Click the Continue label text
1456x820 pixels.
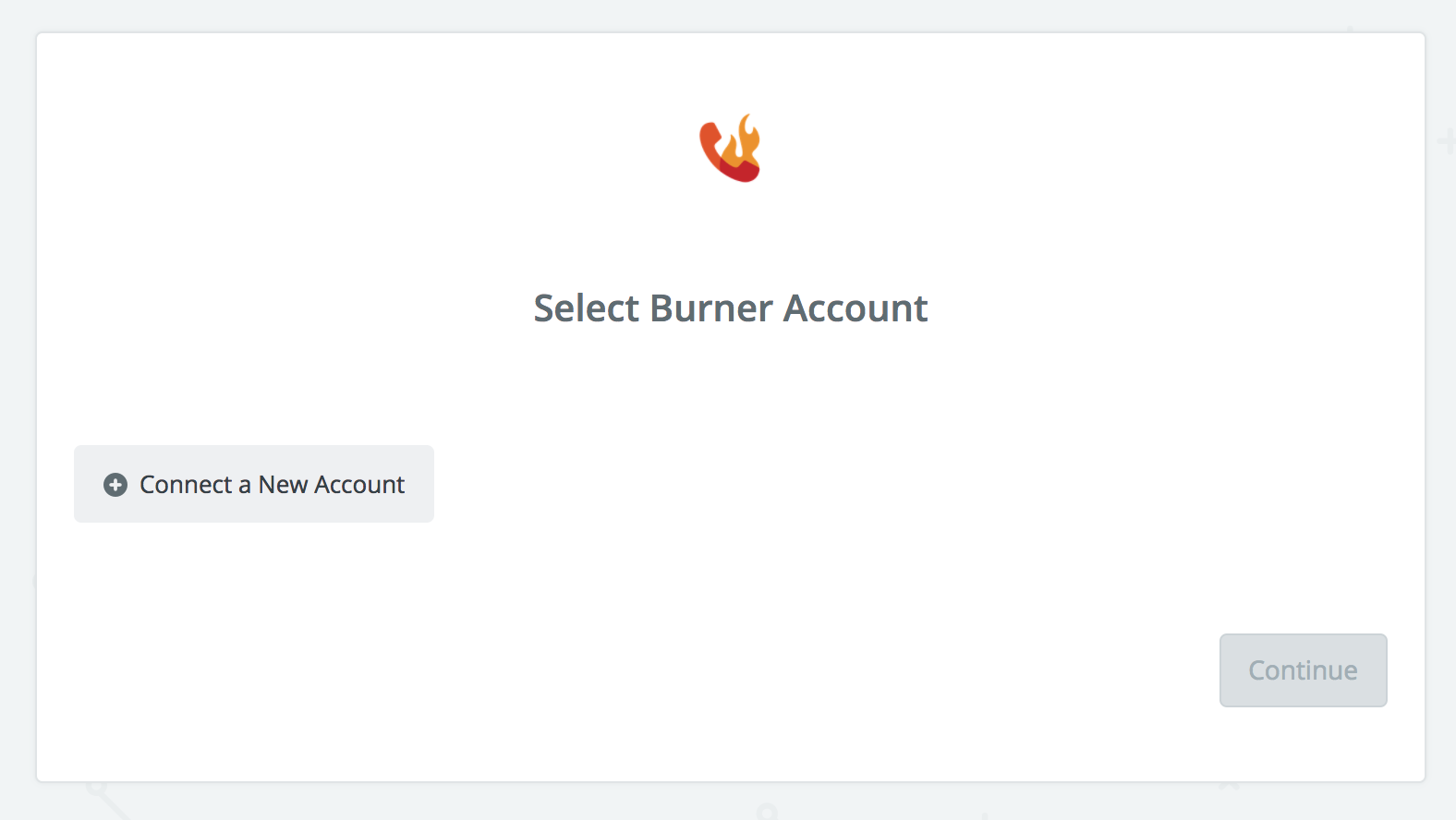(1303, 670)
